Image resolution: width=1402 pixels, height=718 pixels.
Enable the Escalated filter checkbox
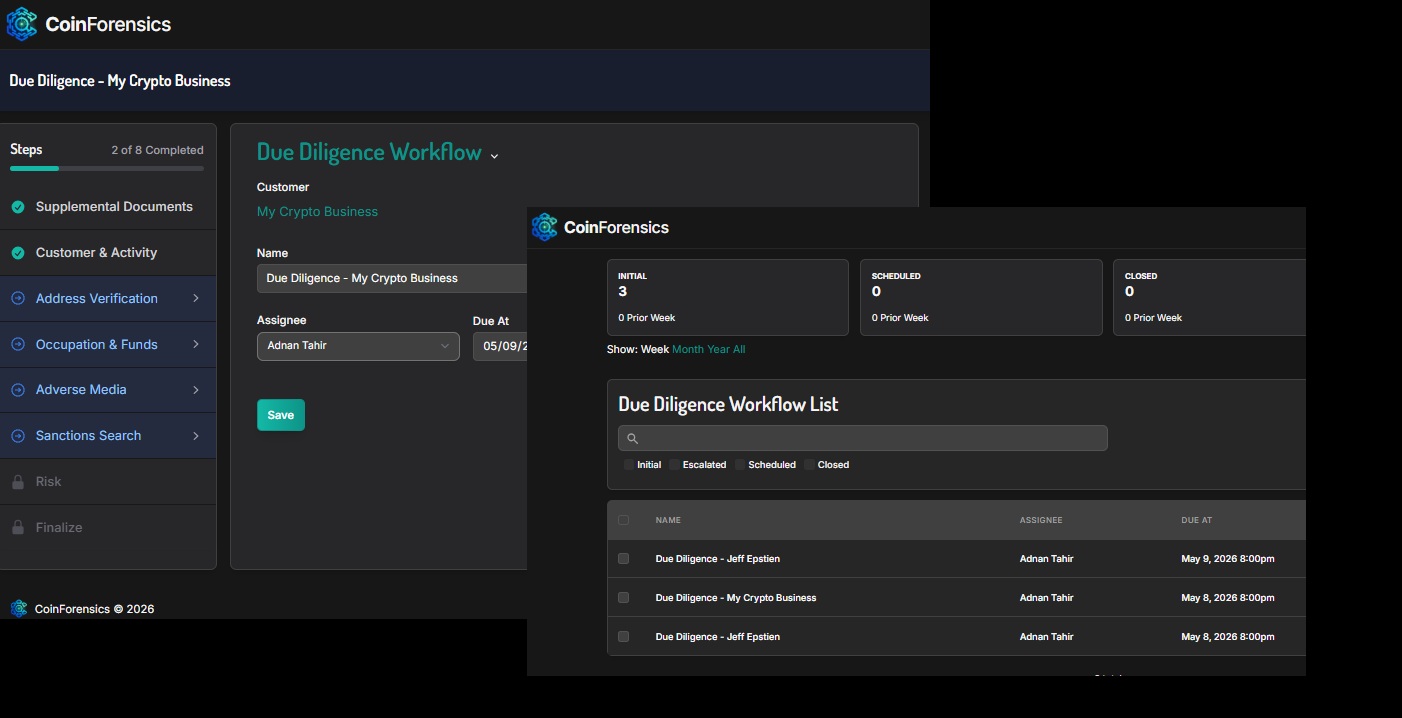click(675, 465)
